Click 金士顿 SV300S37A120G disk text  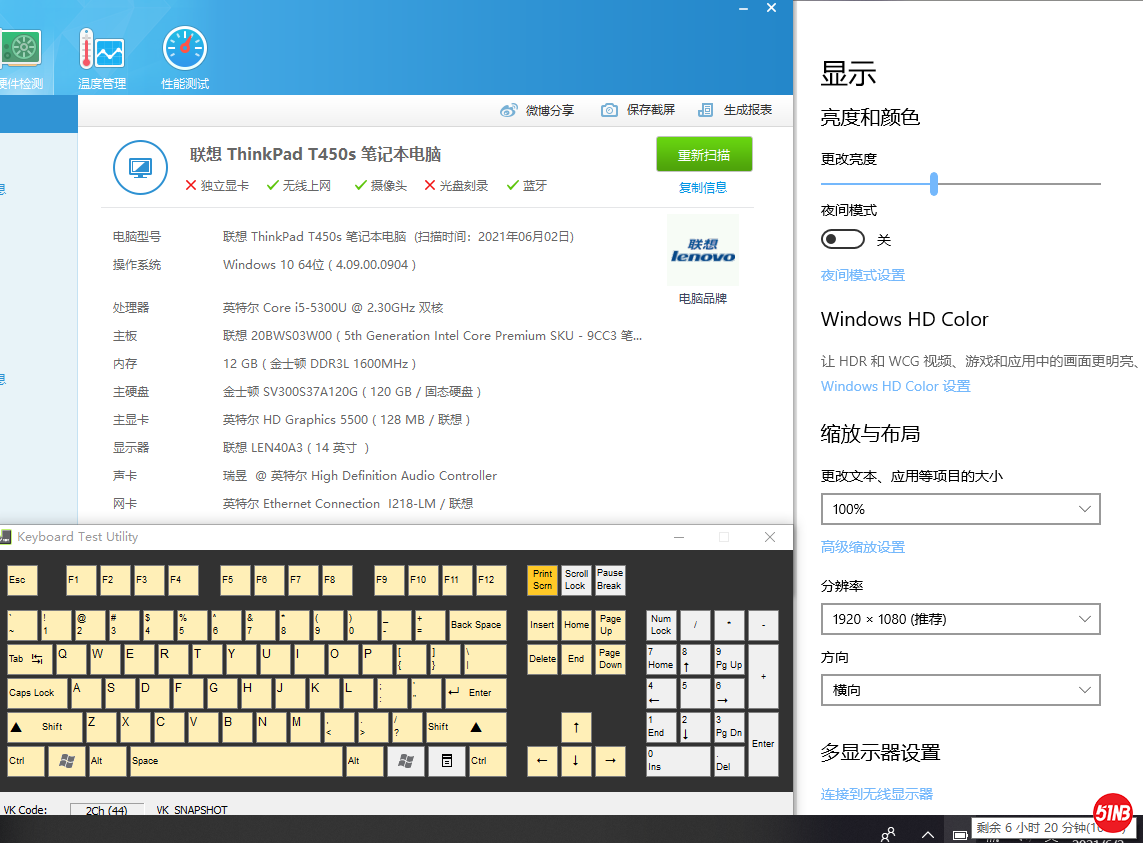point(352,392)
